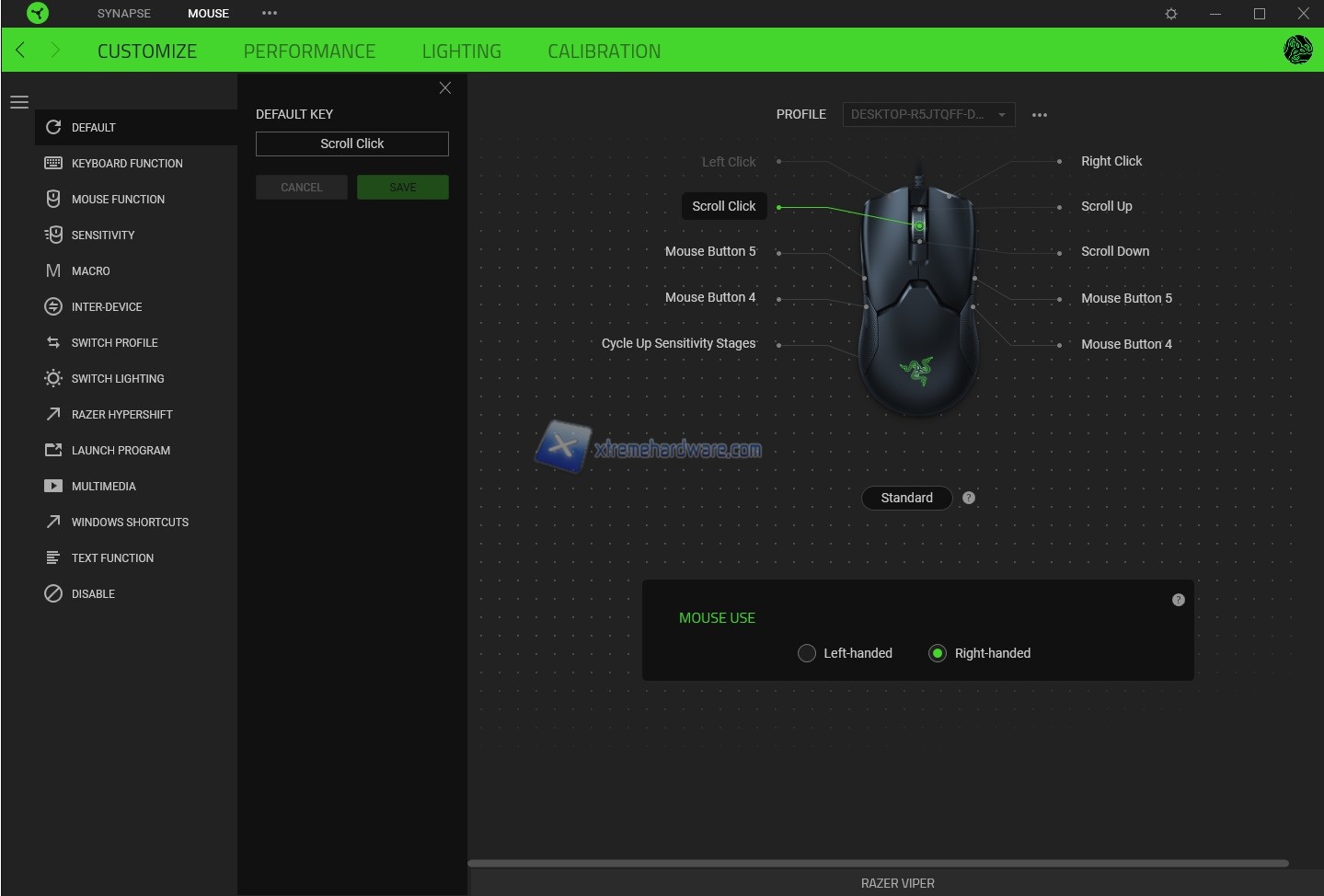Expand the Standard mode selector
1324x896 pixels.
point(906,498)
